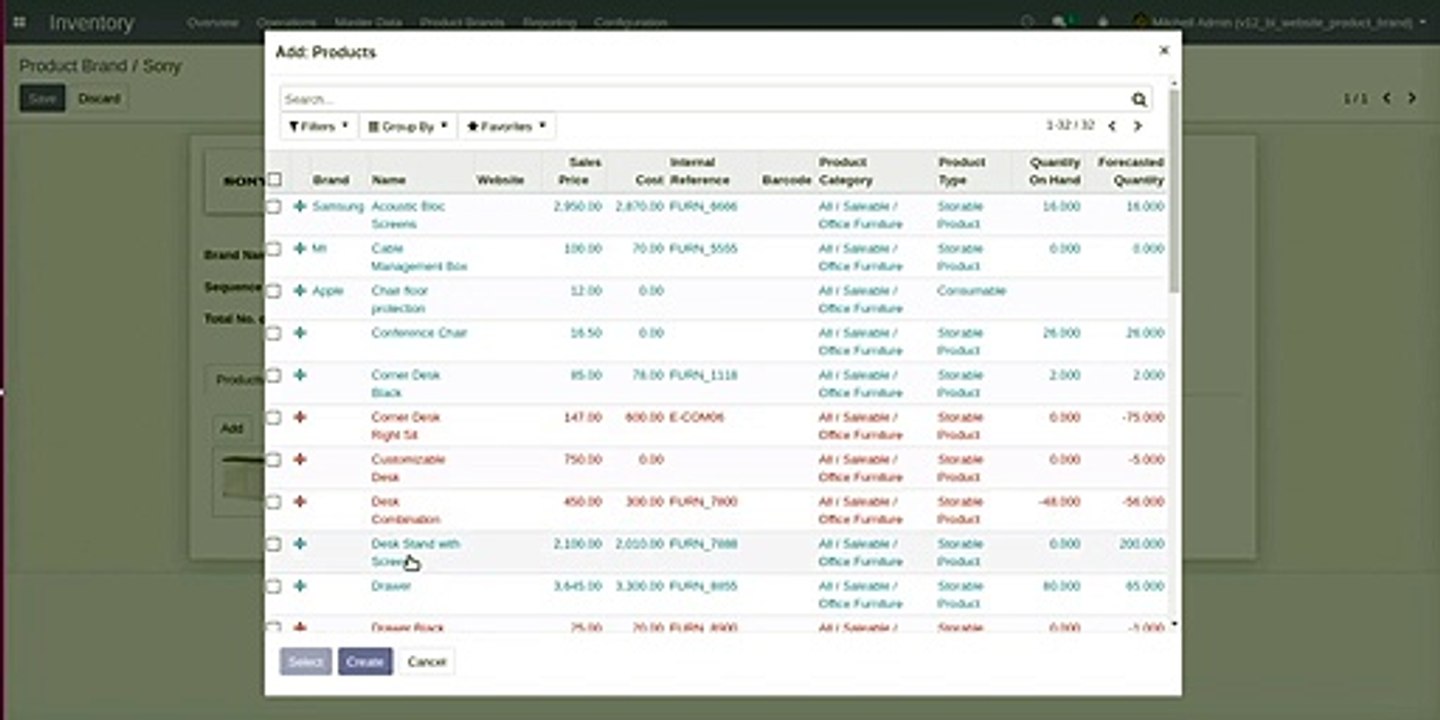
Task: Check the Corner Desk Black row checkbox
Action: click(x=273, y=375)
